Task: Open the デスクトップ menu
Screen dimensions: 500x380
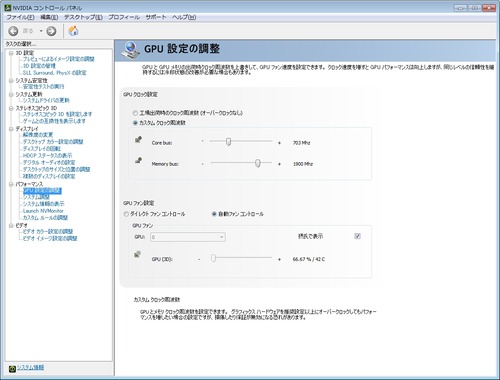Action: click(83, 17)
